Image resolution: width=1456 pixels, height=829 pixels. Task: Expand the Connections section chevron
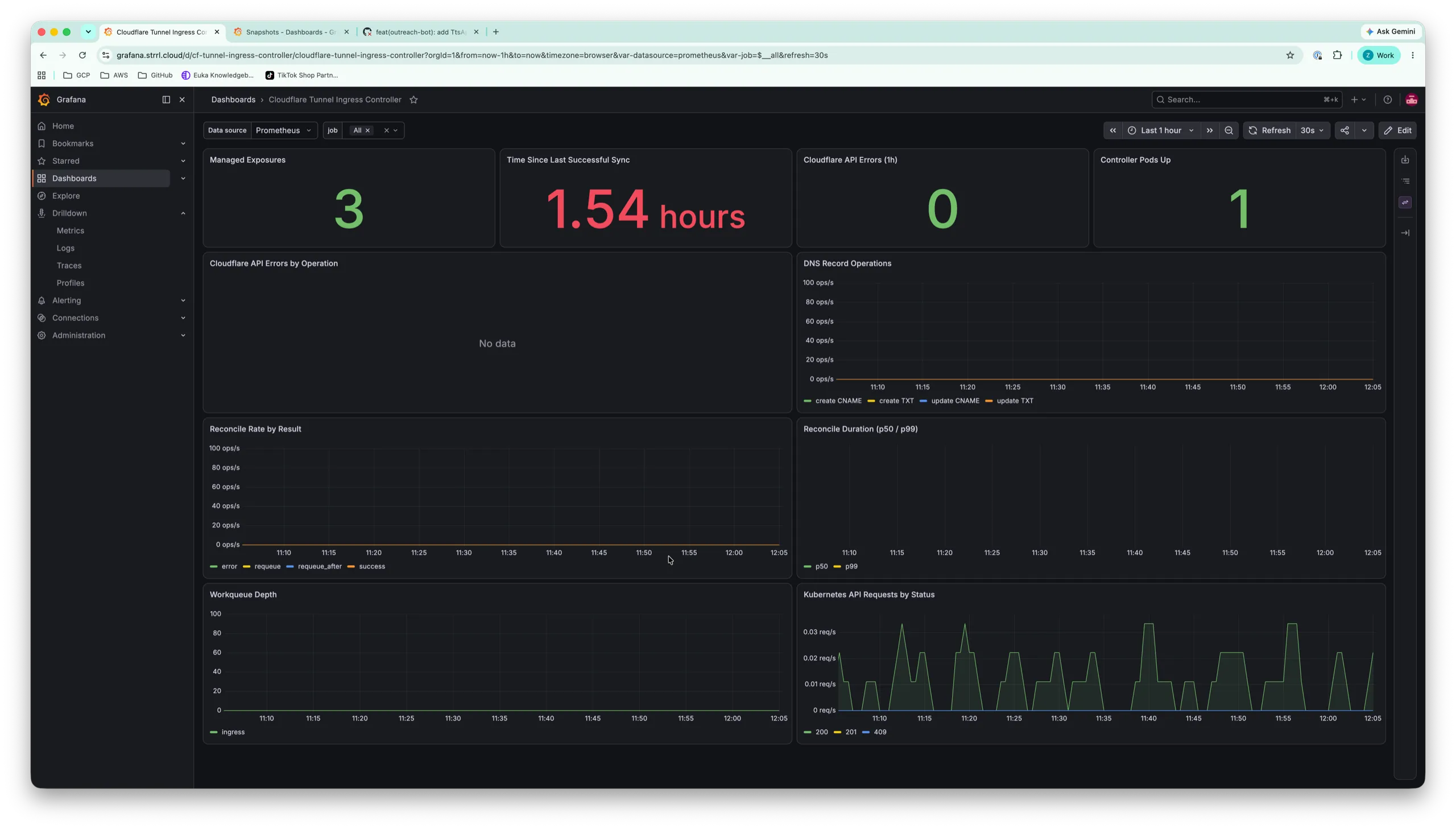183,318
